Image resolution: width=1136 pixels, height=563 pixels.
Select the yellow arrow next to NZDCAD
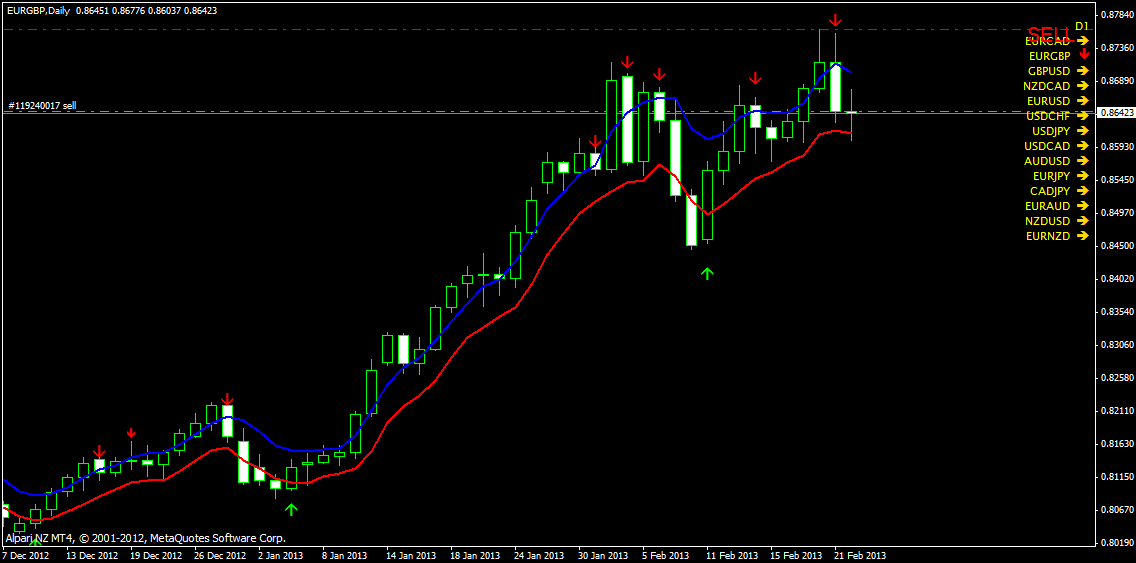pos(1082,86)
